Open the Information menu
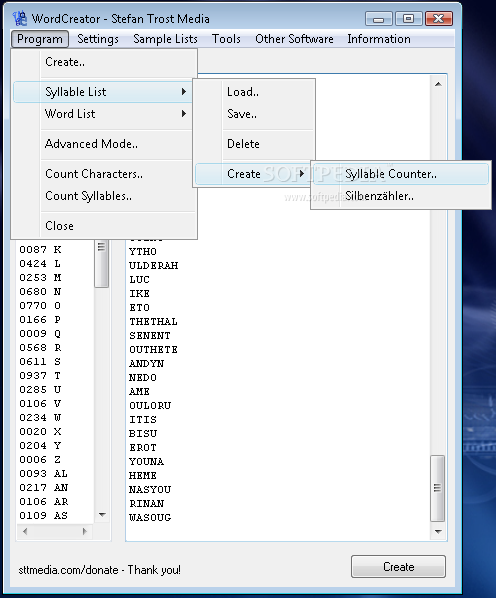The image size is (496, 598). coord(379,39)
